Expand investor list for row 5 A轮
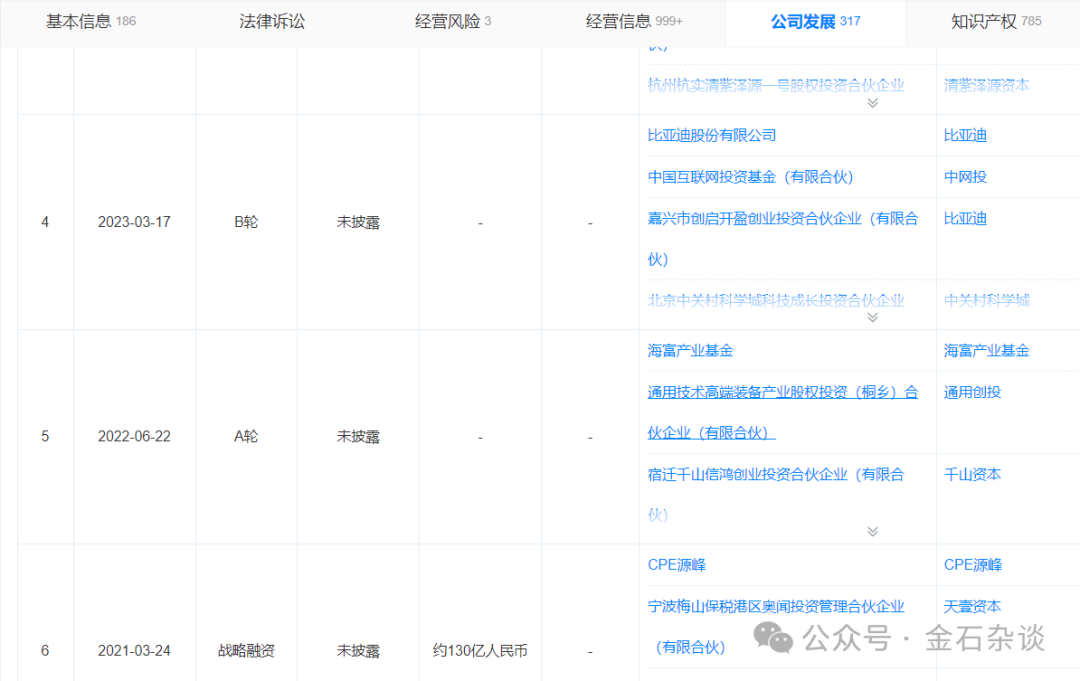Image resolution: width=1080 pixels, height=681 pixels. point(872,532)
